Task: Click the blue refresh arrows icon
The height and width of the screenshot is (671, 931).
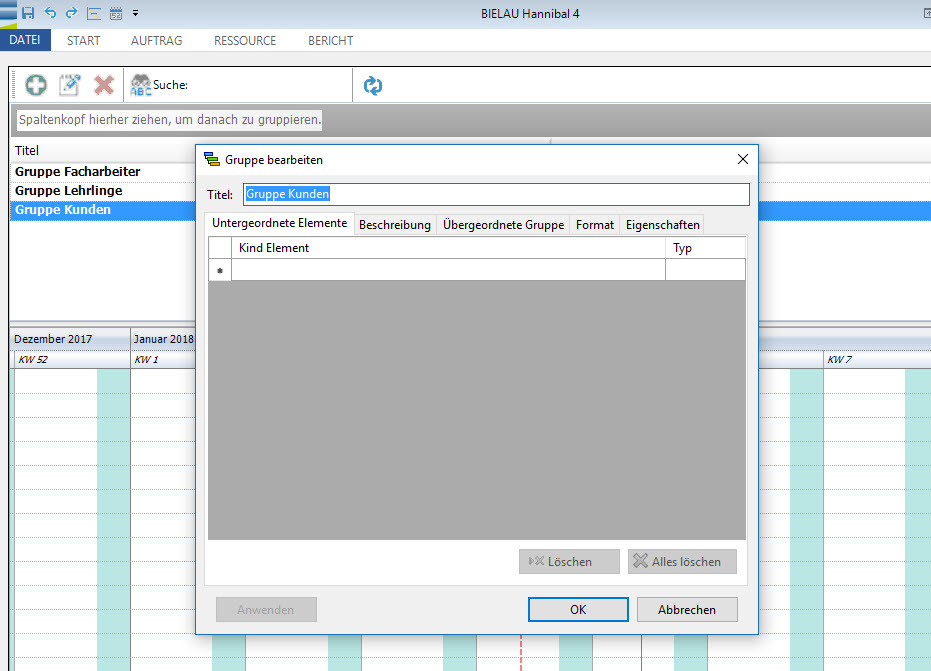Action: (373, 86)
